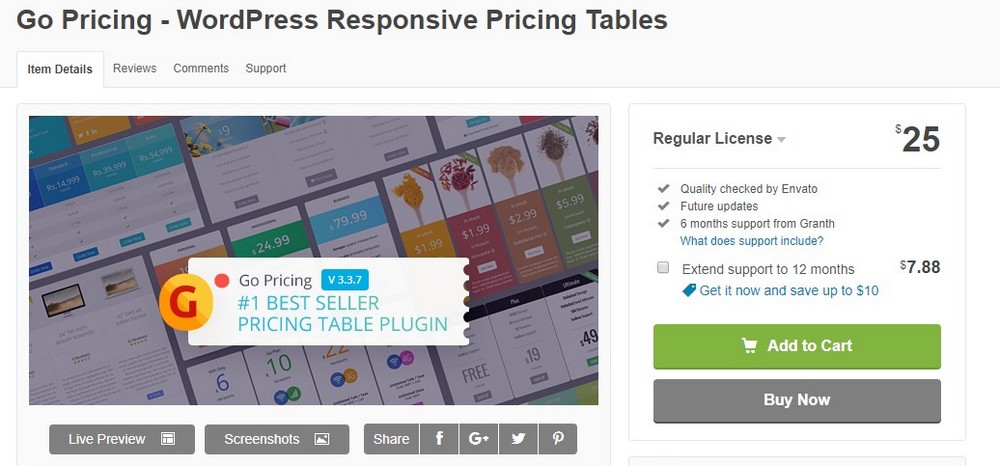This screenshot has width=1000, height=466.
Task: Click the layout icon on the Live Preview button
Action: [168, 439]
